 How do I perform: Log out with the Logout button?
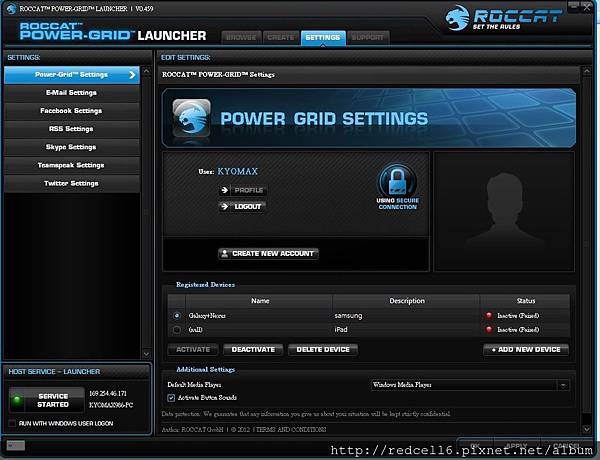[x=243, y=207]
